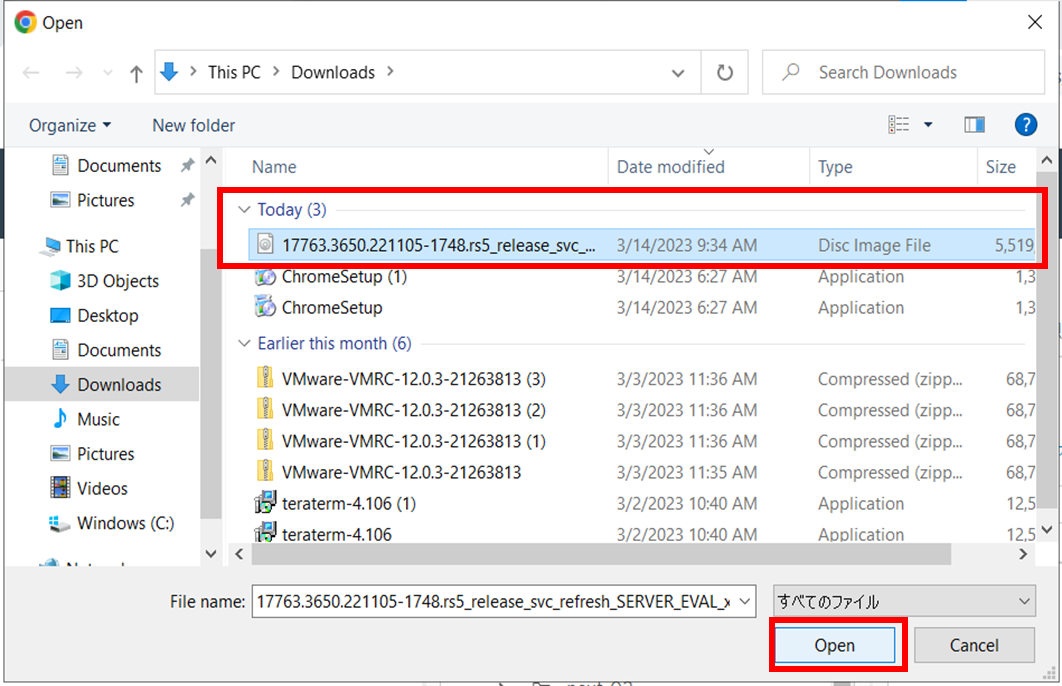This screenshot has height=686, width=1062.
Task: Click the Refresh icon beside the address bar
Action: (x=724, y=73)
